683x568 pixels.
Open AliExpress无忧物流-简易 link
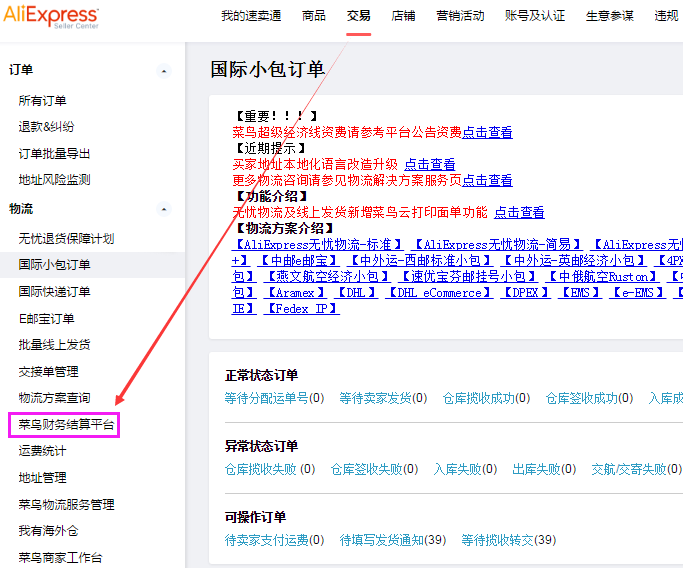[497, 244]
